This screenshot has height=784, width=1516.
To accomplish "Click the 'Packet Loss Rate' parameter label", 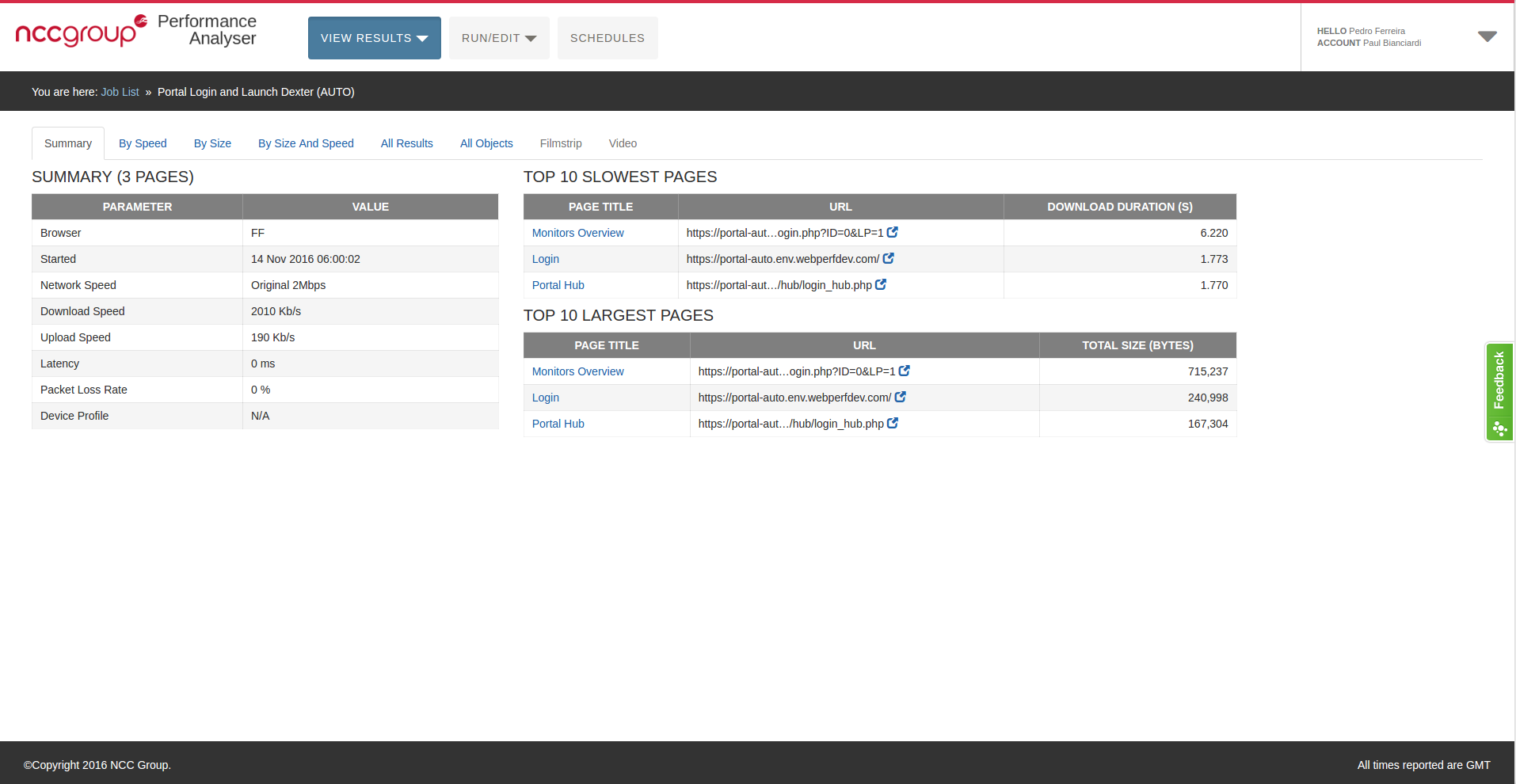I will (x=84, y=390).
